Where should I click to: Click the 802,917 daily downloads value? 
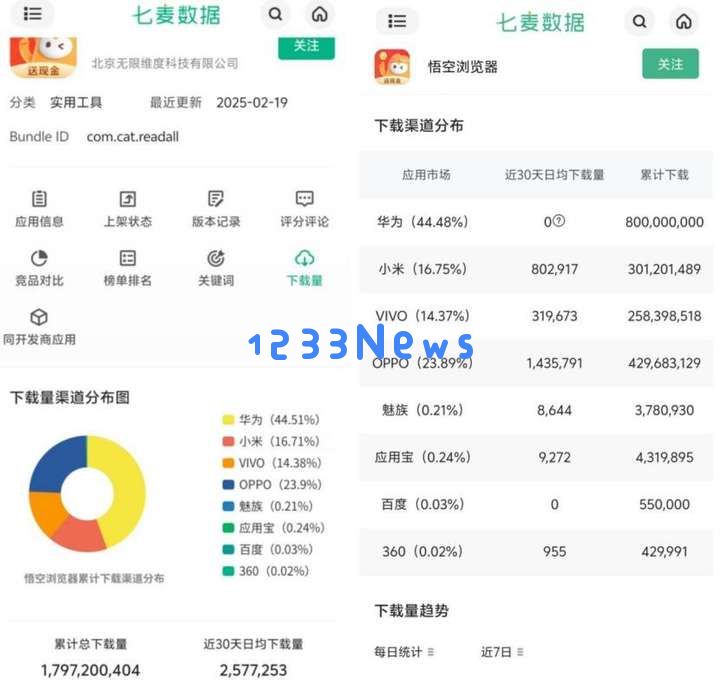coord(554,269)
